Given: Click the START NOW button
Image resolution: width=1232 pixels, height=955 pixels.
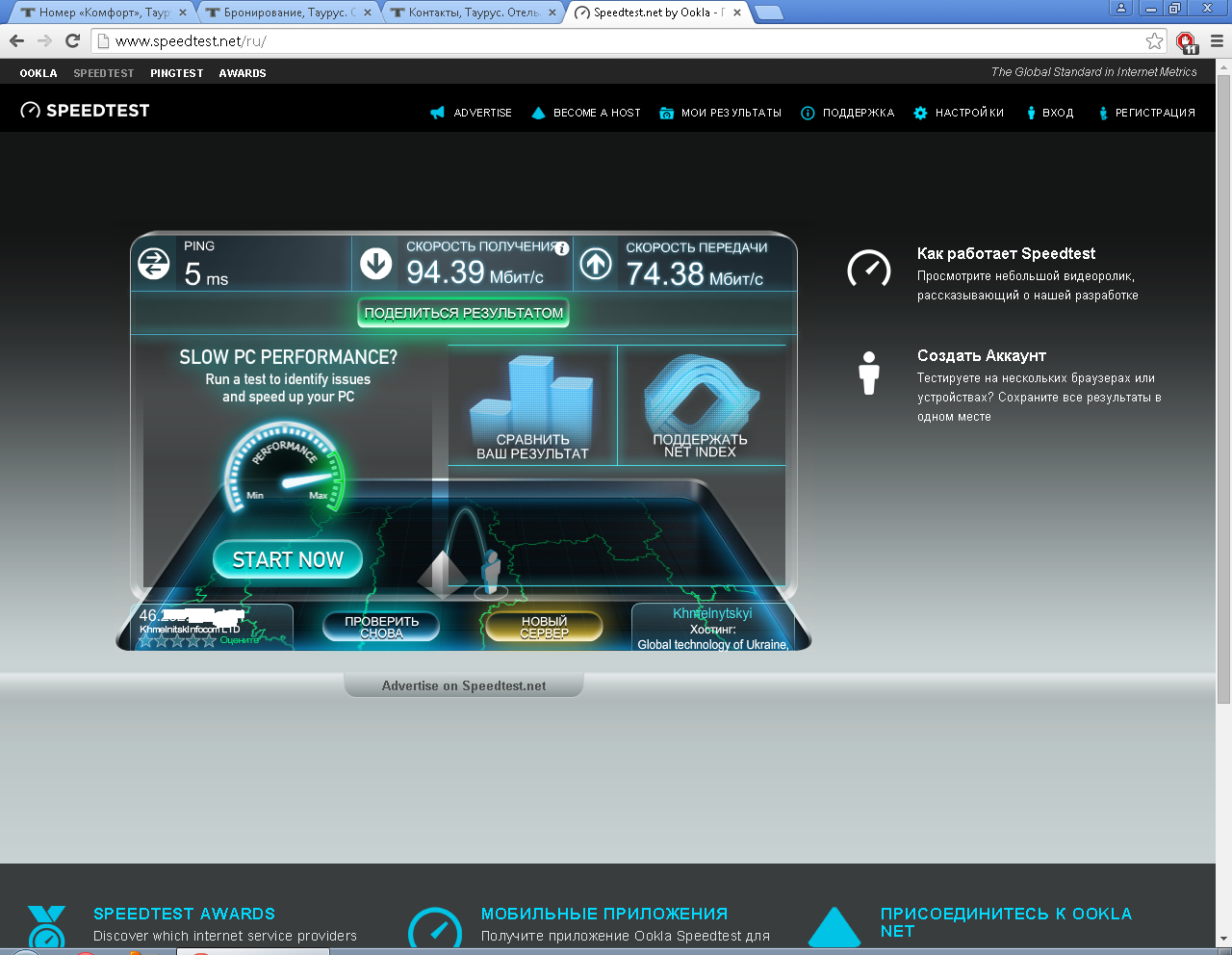Looking at the screenshot, I should [288, 559].
